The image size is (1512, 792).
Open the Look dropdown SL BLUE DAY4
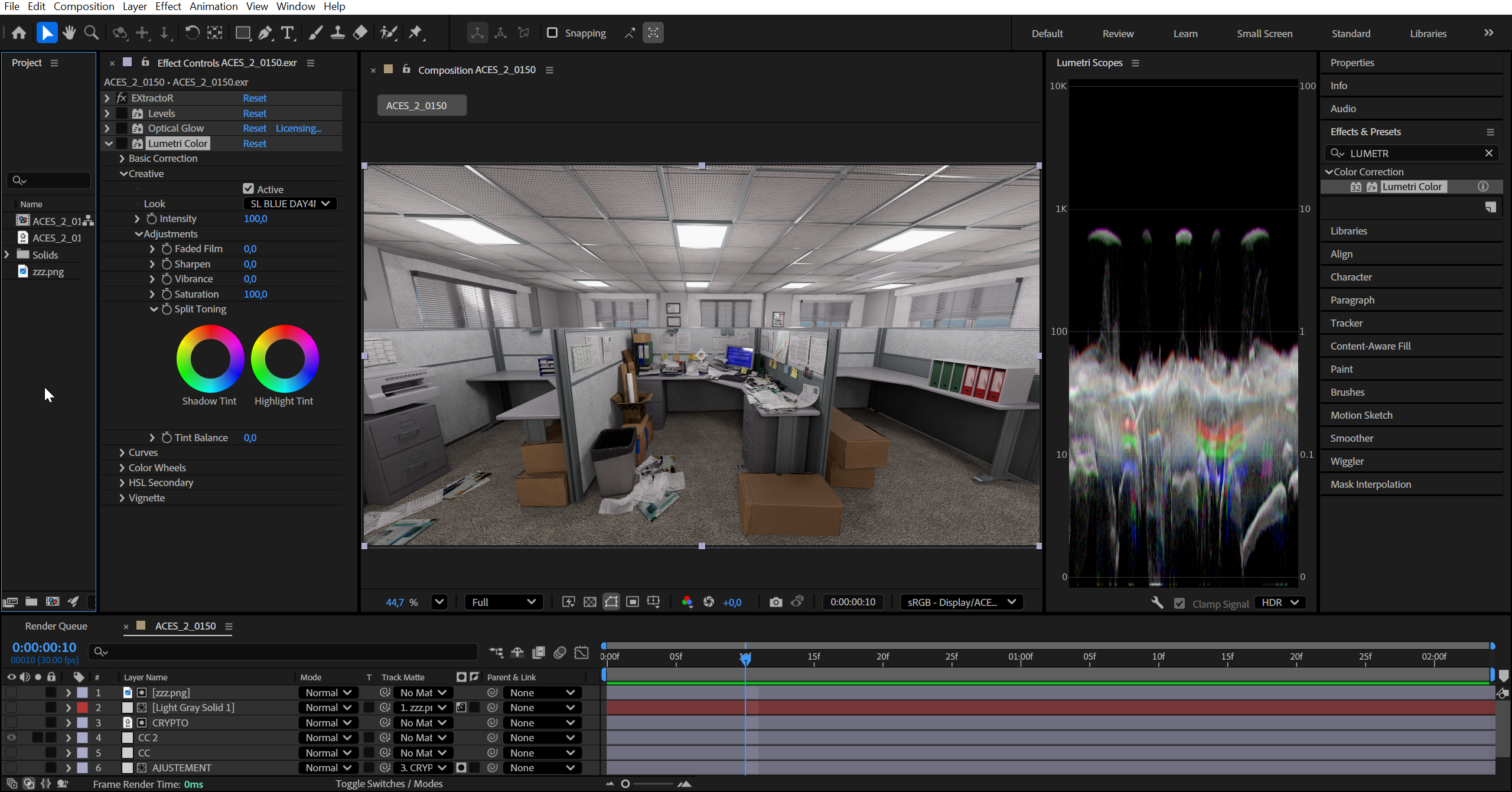(x=290, y=204)
